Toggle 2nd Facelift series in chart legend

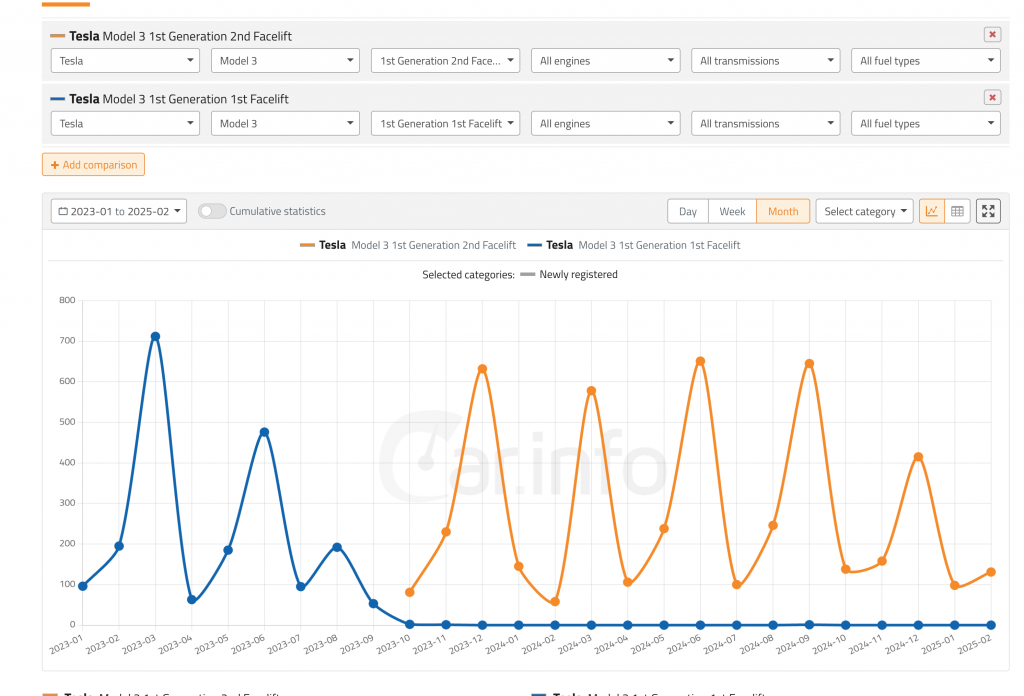408,245
